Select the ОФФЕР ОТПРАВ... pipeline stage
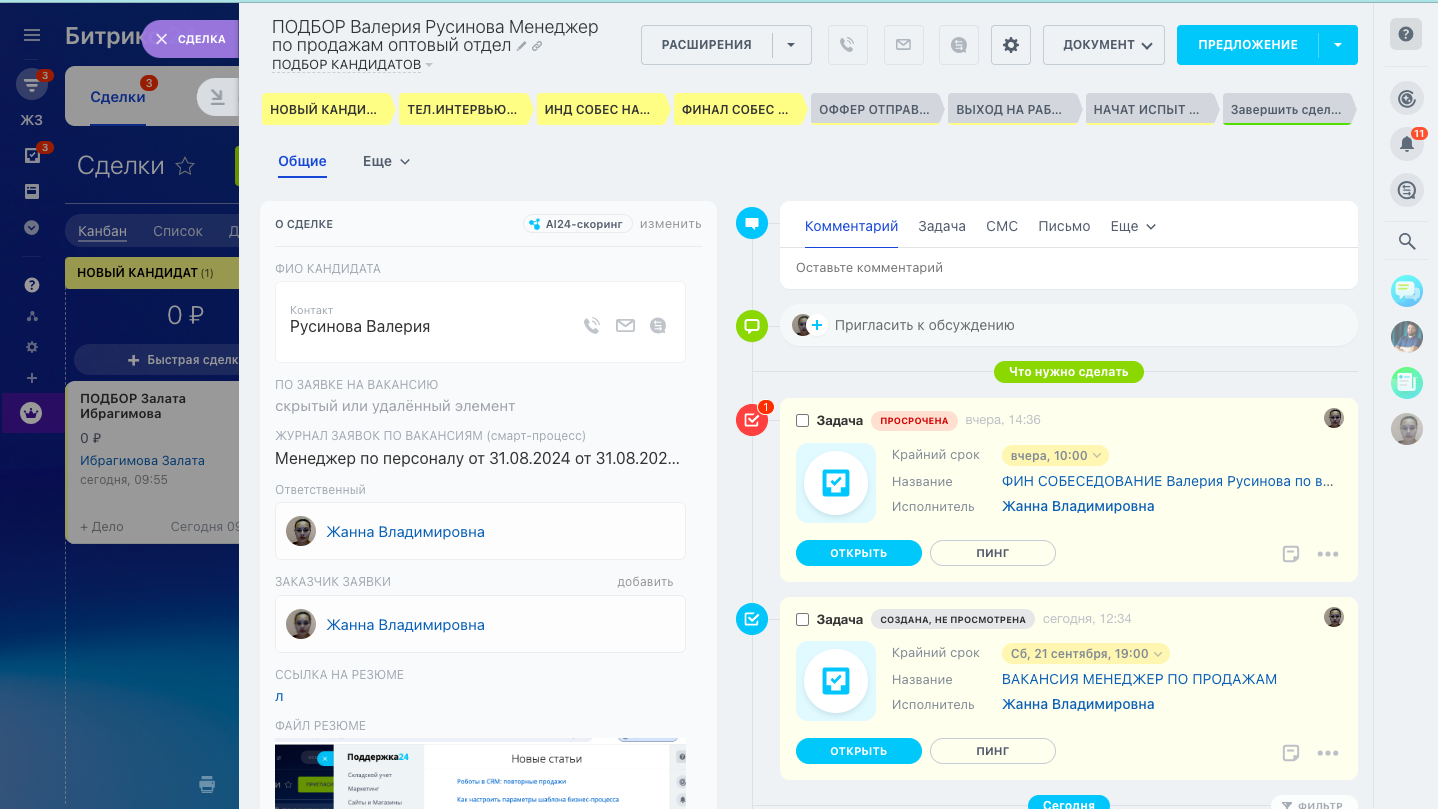 click(874, 110)
